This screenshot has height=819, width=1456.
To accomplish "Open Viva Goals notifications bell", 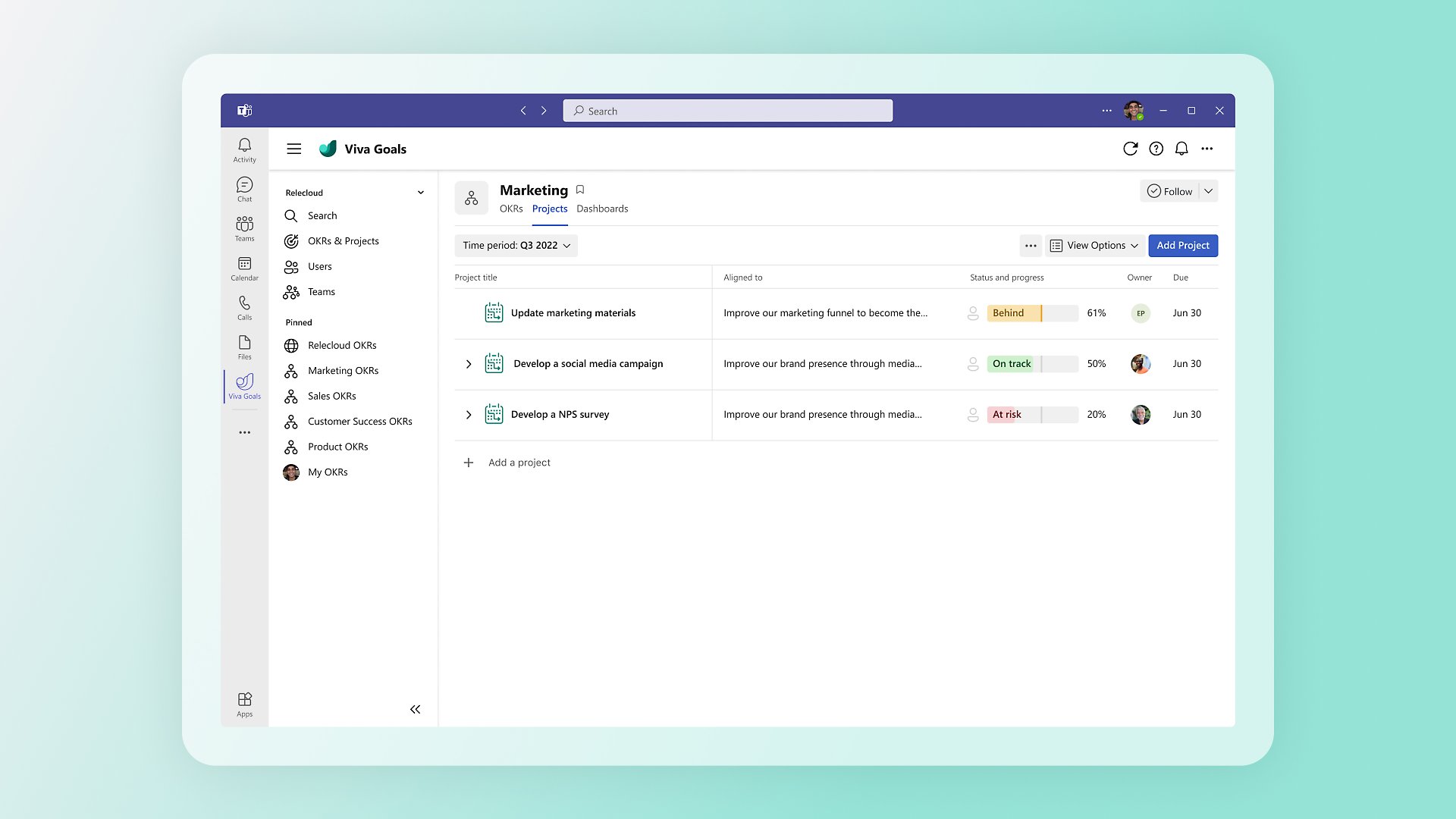I will (1181, 149).
